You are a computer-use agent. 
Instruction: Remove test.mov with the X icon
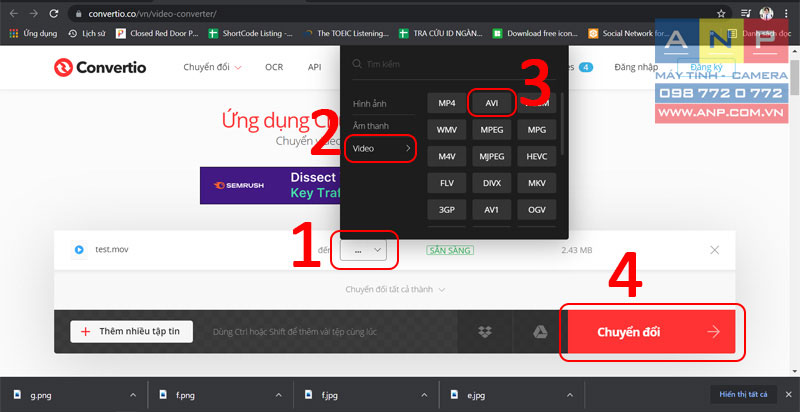click(x=715, y=250)
